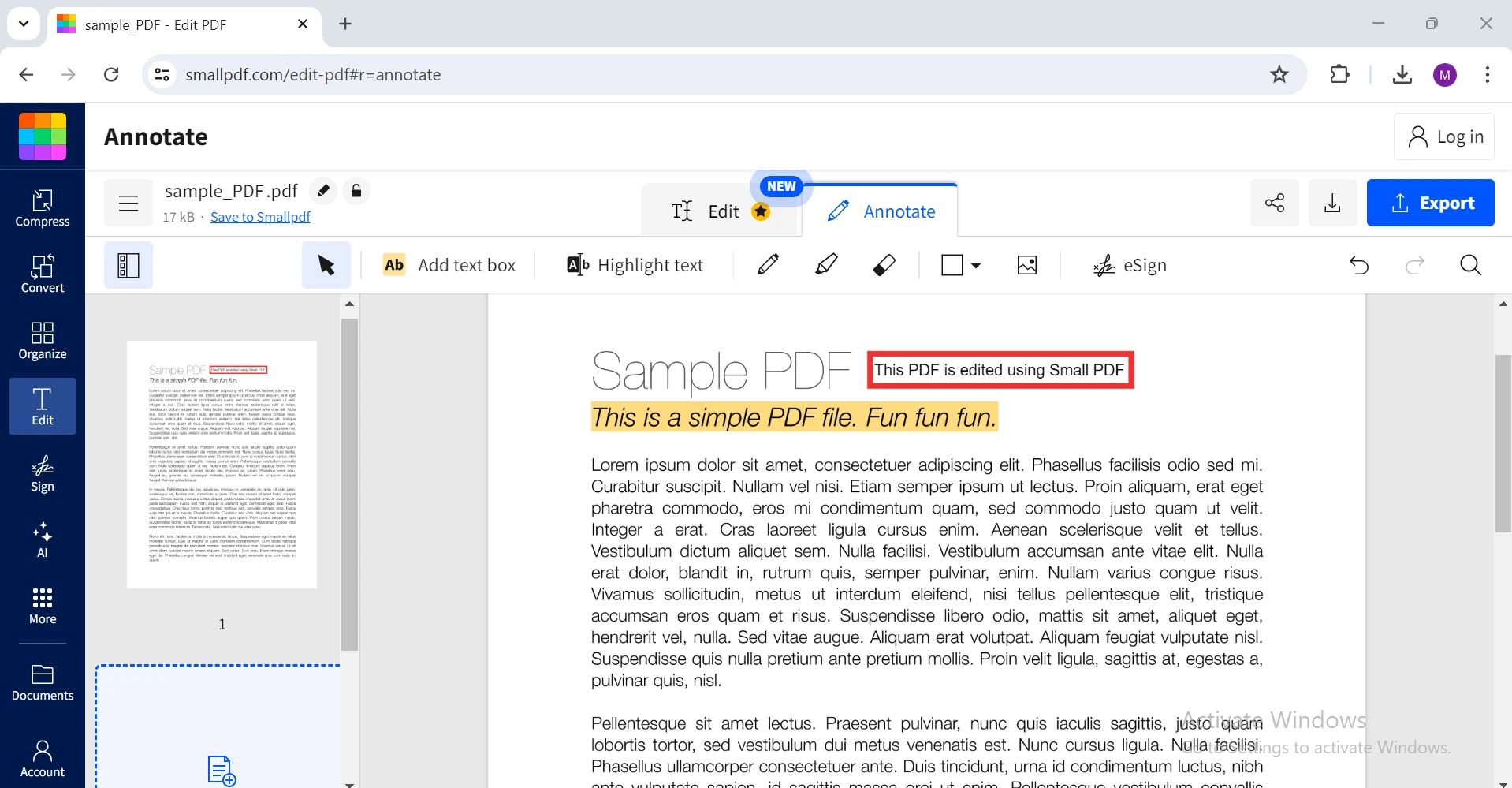Viewport: 1512px width, 788px height.
Task: Select page 1 thumbnail
Action: click(x=222, y=465)
